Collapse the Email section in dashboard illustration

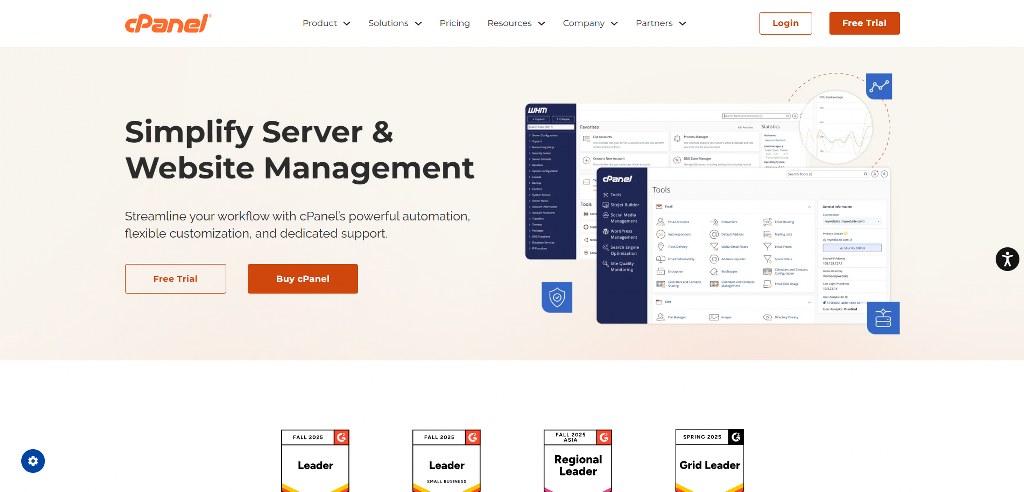(810, 206)
